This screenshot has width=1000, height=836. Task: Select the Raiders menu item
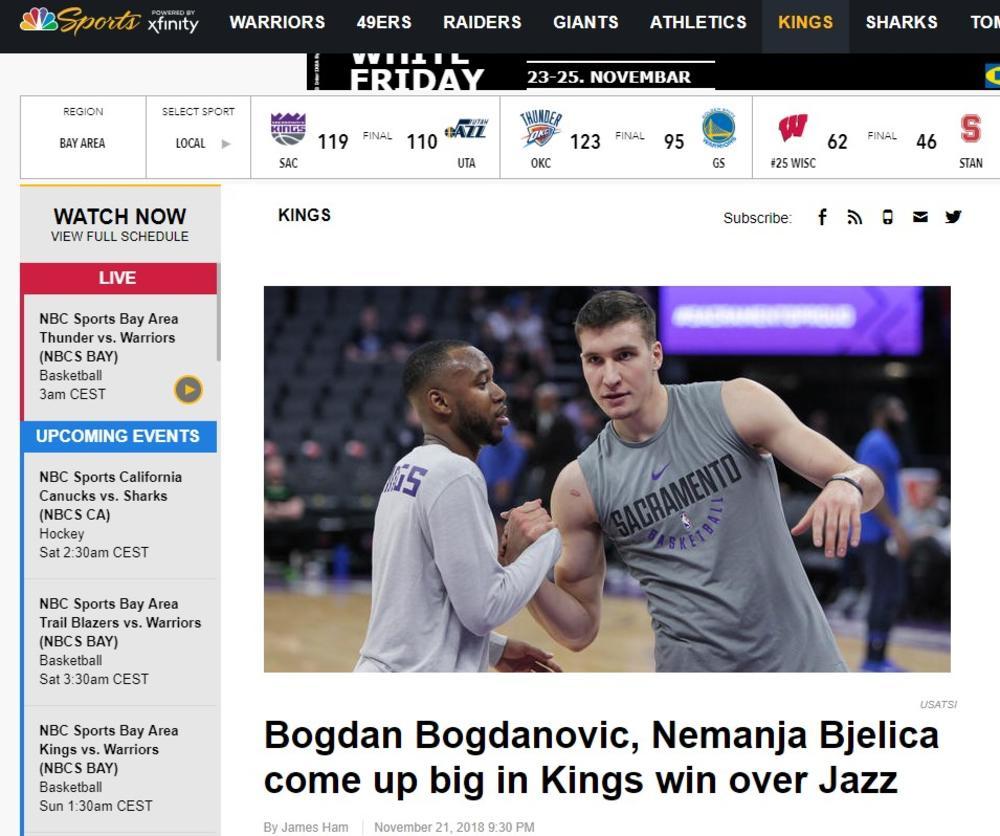click(482, 22)
